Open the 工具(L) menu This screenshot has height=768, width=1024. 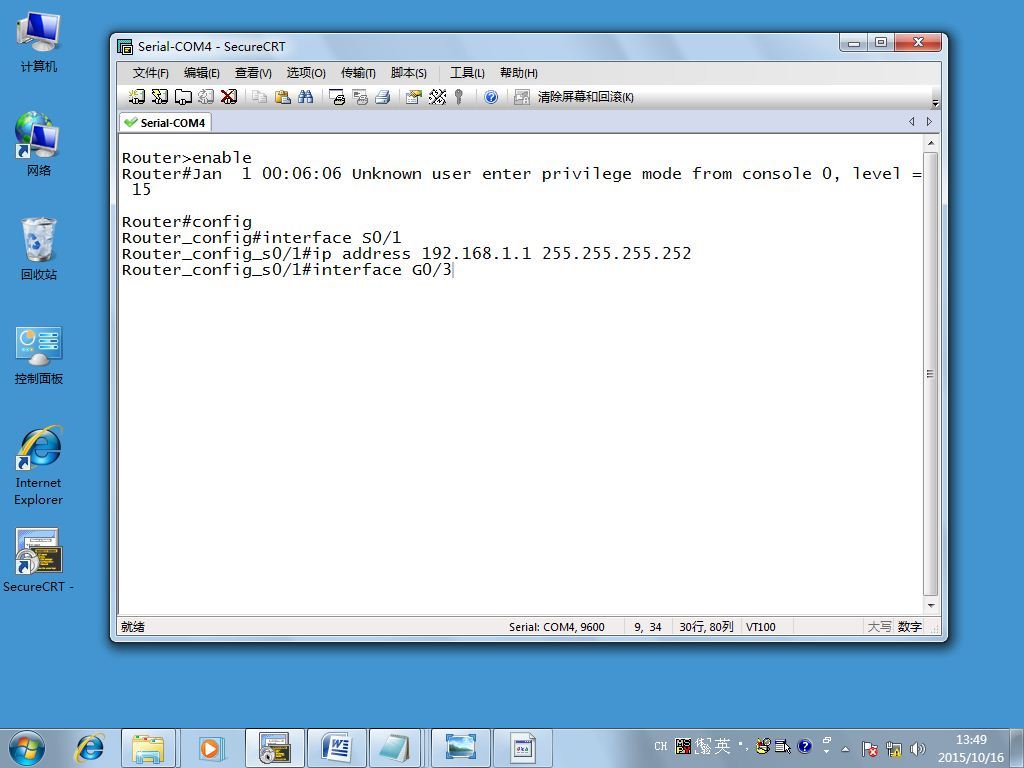pyautogui.click(x=467, y=73)
